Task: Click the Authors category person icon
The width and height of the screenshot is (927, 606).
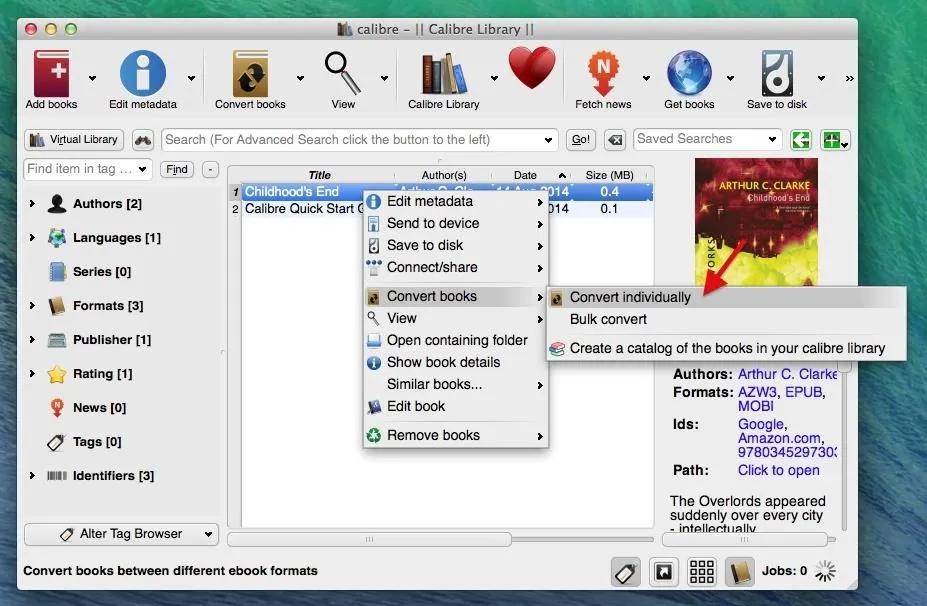Action: point(57,203)
